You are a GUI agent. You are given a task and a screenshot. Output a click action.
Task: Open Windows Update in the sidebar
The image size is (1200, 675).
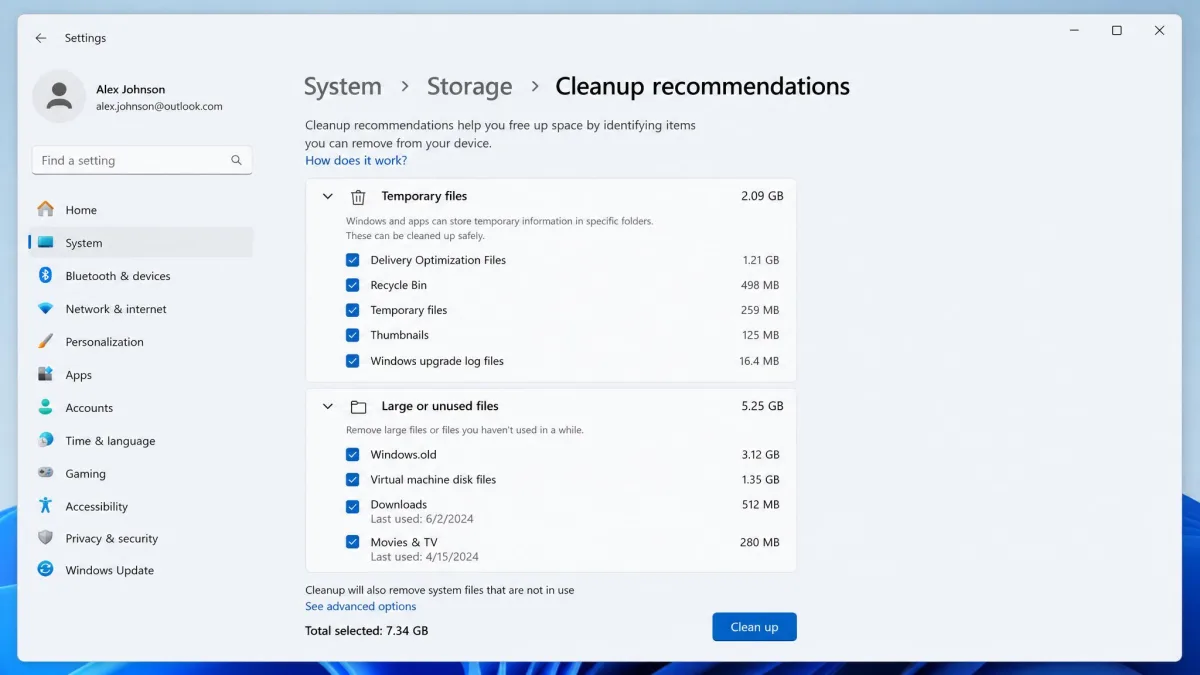pyautogui.click(x=141, y=570)
